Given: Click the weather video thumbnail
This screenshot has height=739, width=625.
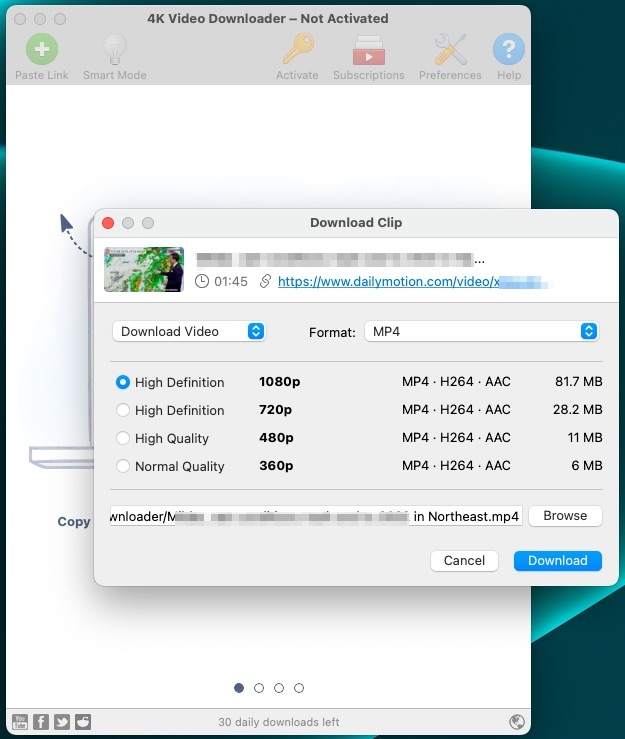Looking at the screenshot, I should [144, 270].
